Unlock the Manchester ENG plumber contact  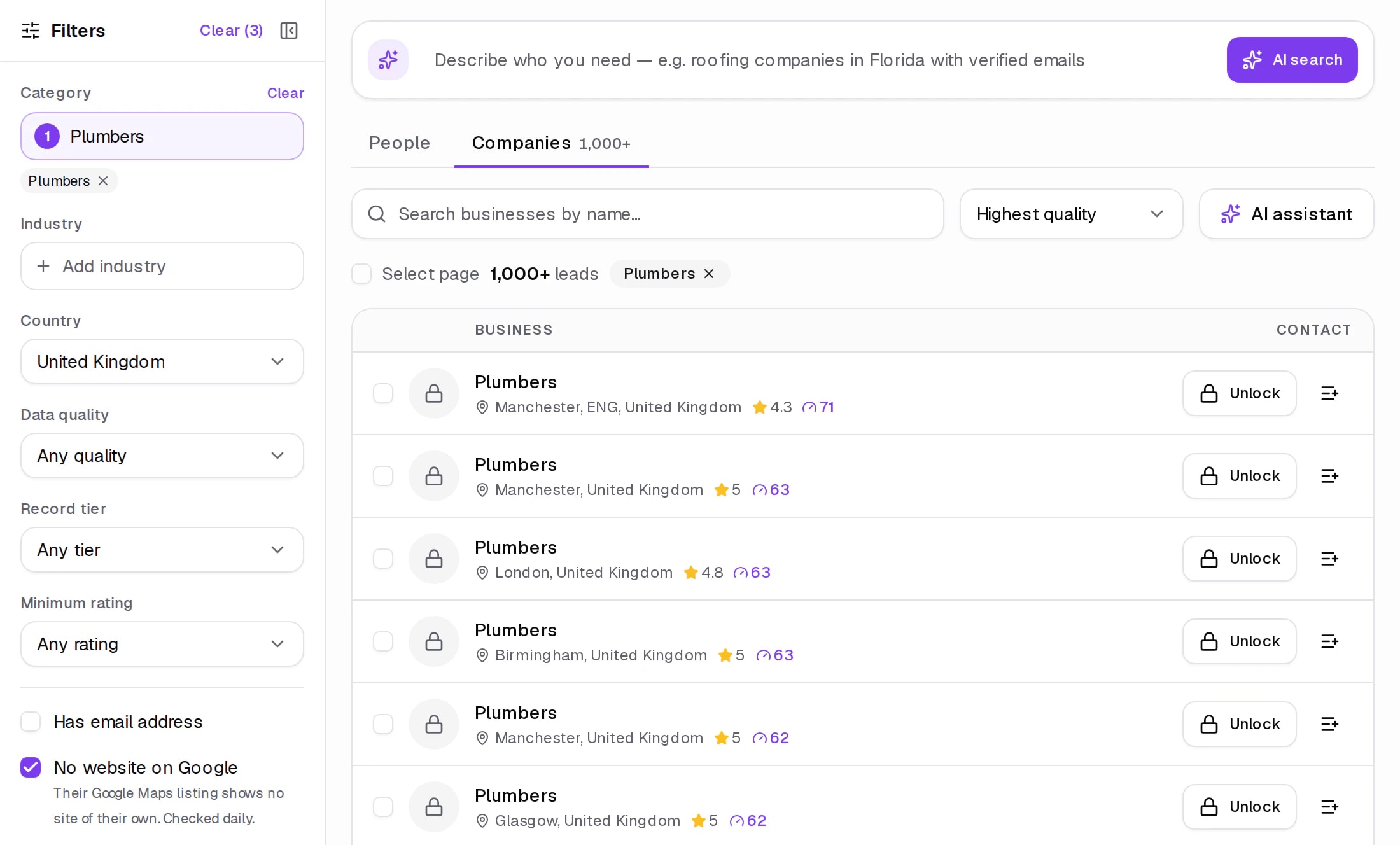1239,393
